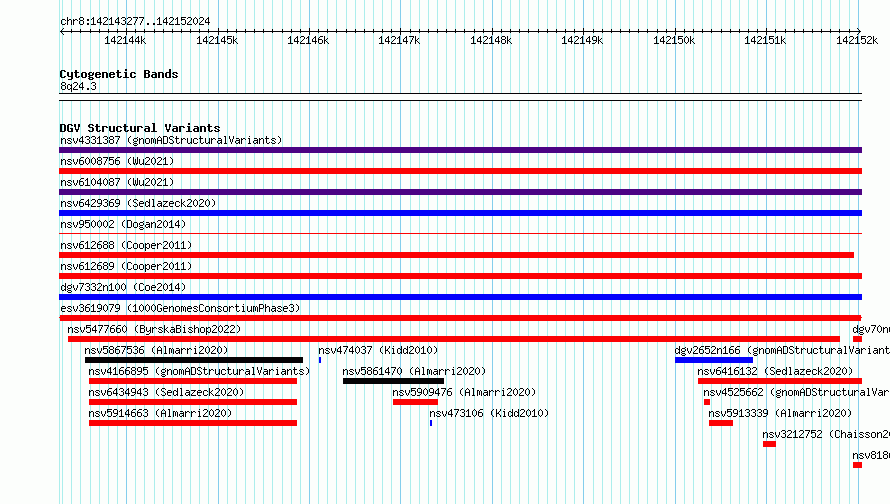Click the nsv4331387 variant bar
The image size is (890, 504).
[x=460, y=150]
